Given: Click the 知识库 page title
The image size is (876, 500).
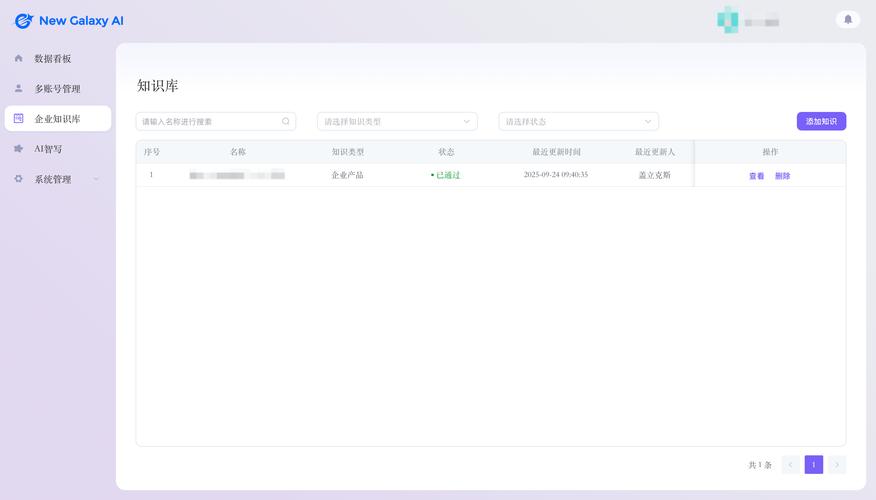Looking at the screenshot, I should coord(158,85).
